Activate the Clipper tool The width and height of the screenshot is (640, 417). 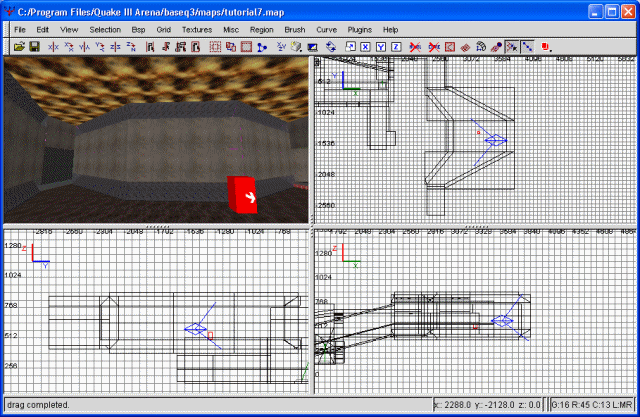(262, 47)
